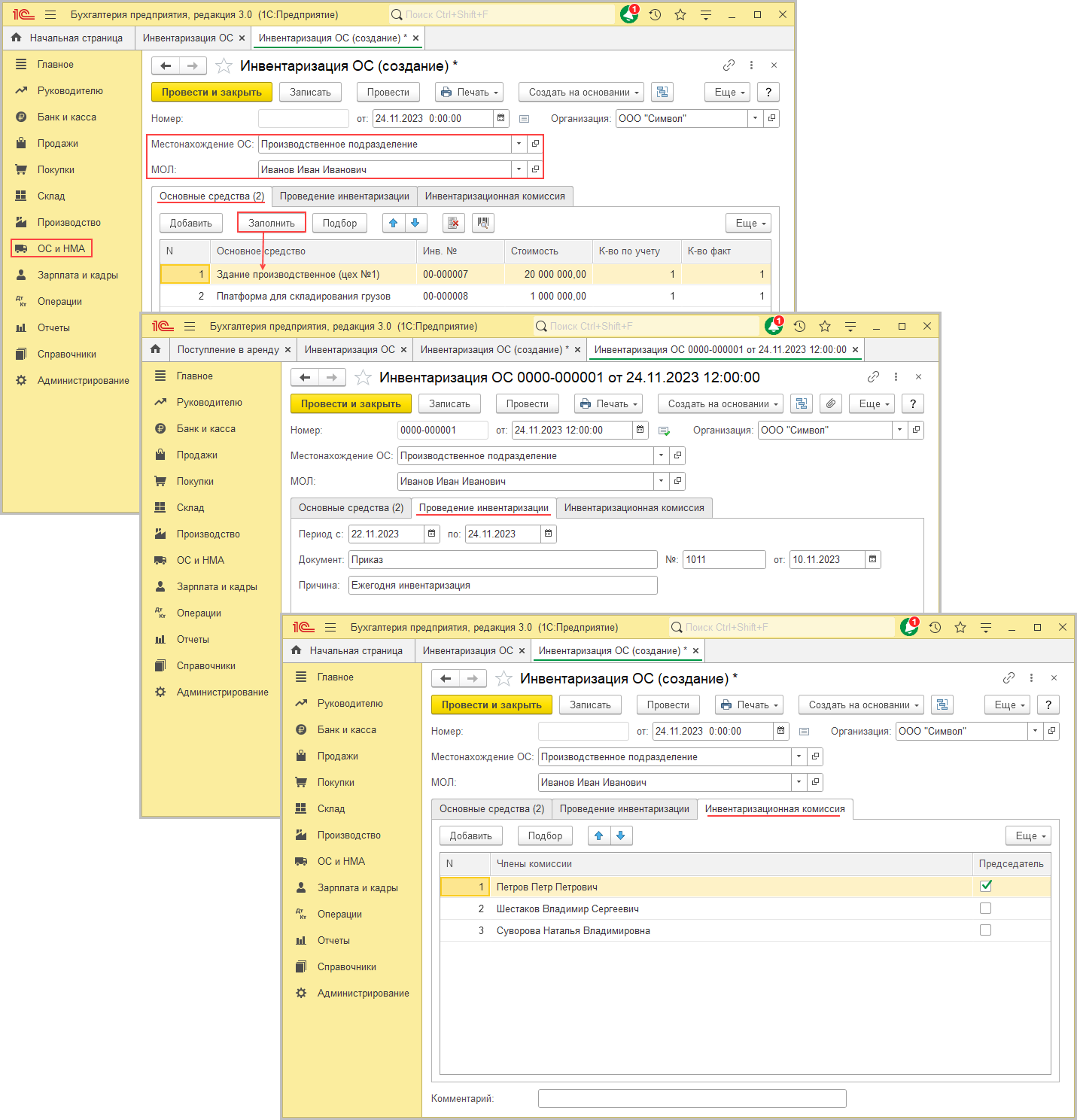The image size is (1077, 1120).
Task: Move commission member down arrow in the bottom window
Action: 621,835
